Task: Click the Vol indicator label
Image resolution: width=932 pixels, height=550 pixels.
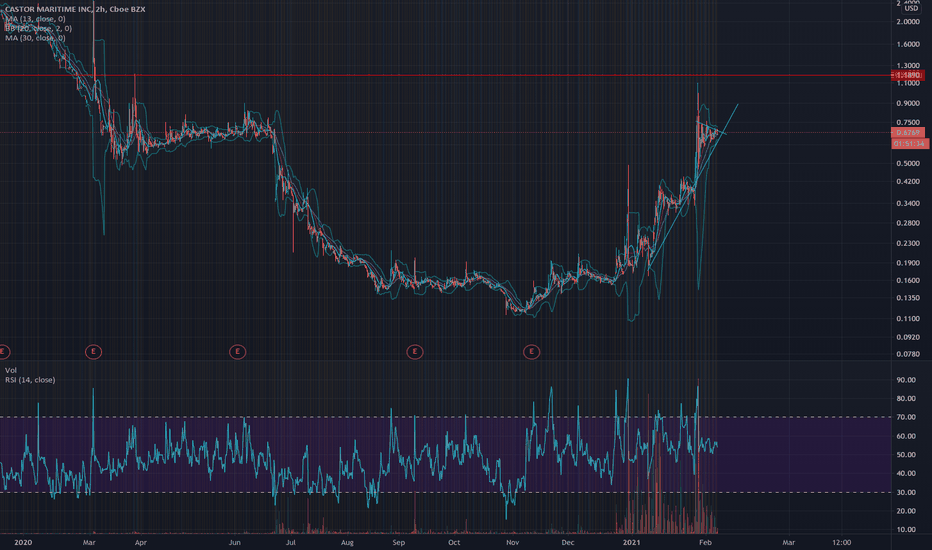Action: click(11, 370)
